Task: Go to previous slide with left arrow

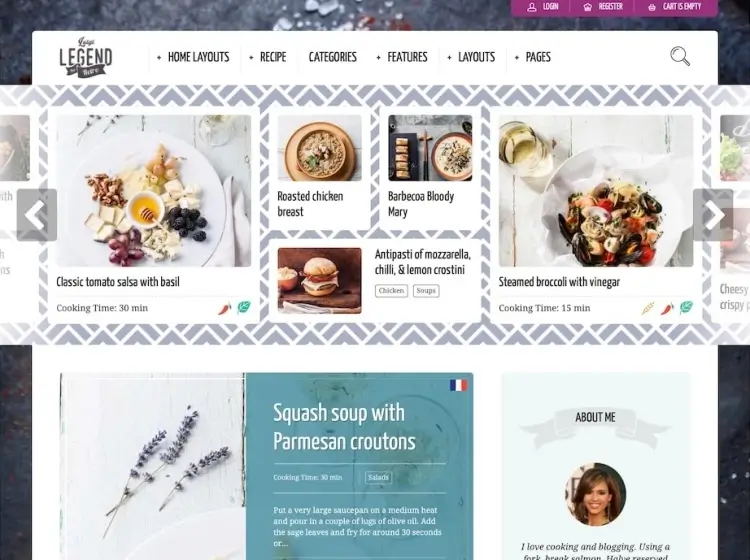Action: tap(37, 215)
